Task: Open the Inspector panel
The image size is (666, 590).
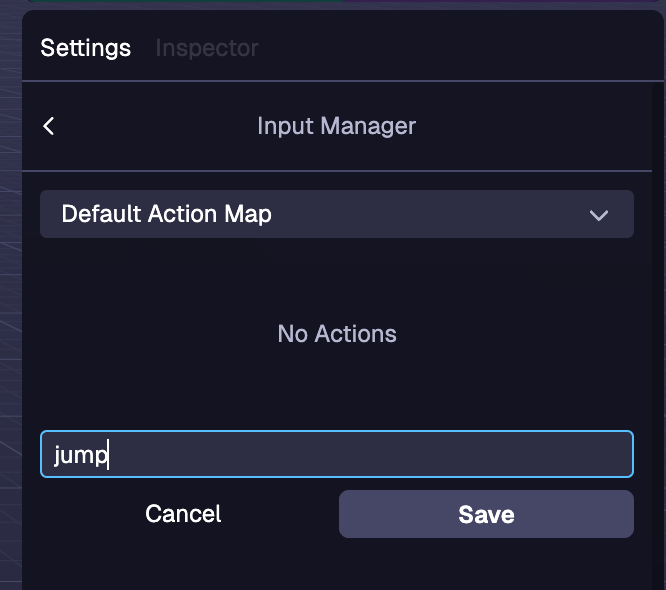Action: click(207, 48)
